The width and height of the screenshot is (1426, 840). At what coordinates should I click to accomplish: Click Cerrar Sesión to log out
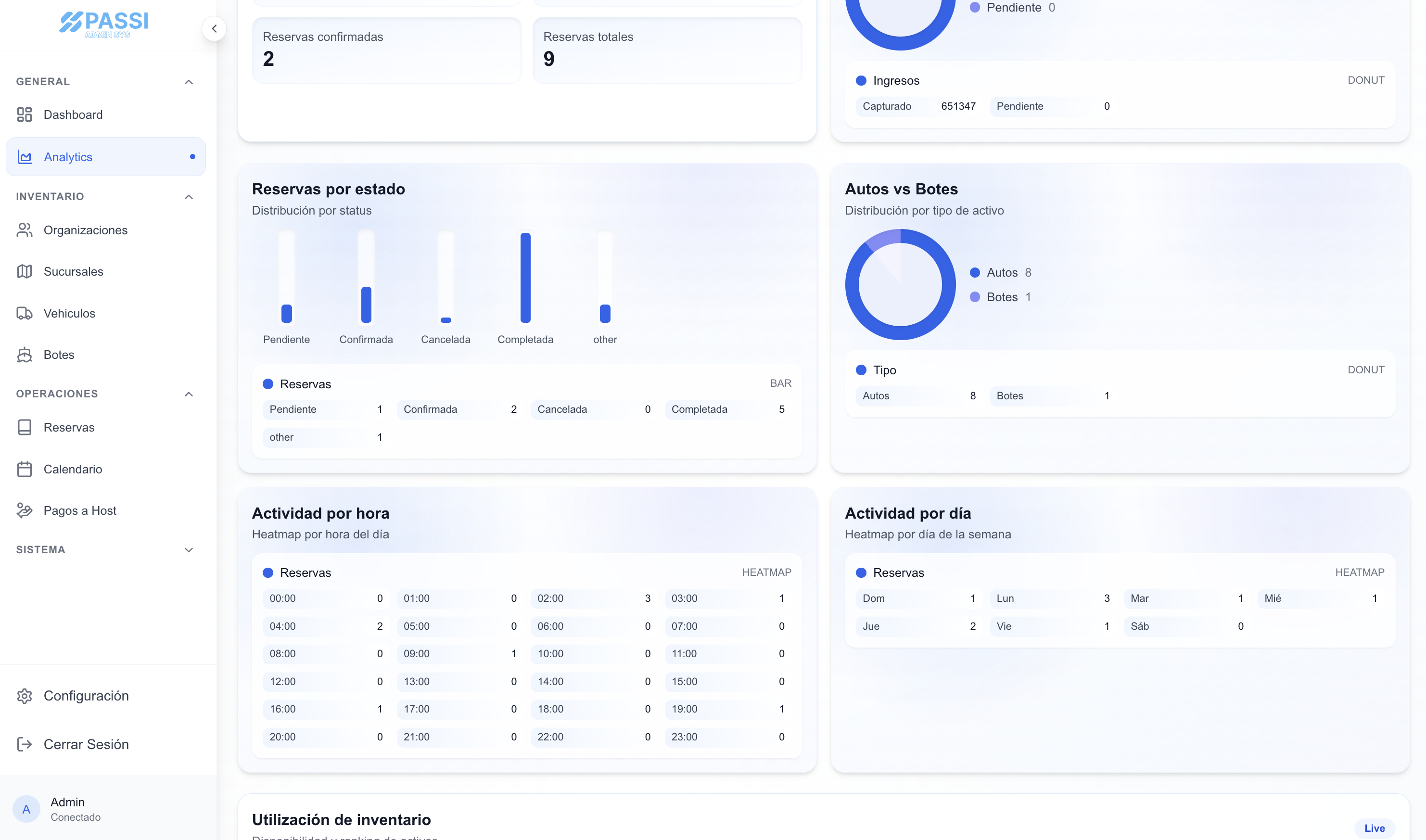pos(86,744)
